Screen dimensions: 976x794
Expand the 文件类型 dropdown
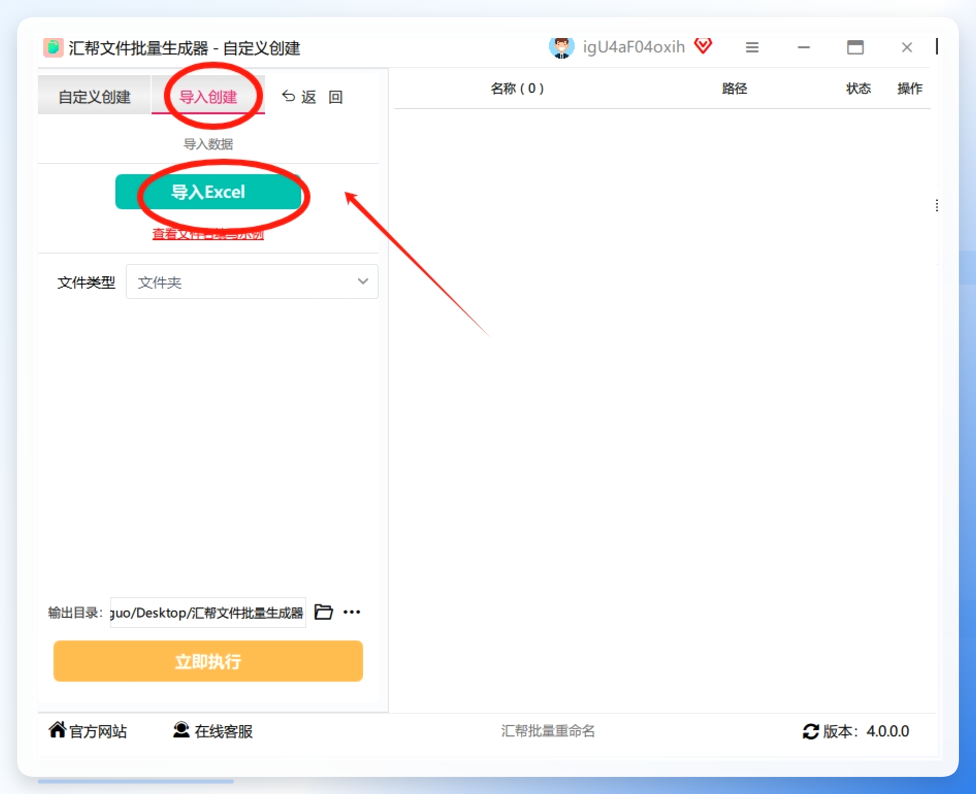click(251, 282)
